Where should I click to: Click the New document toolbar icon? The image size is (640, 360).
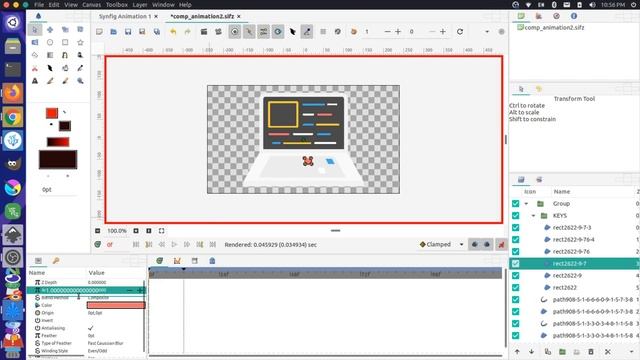pyautogui.click(x=99, y=31)
